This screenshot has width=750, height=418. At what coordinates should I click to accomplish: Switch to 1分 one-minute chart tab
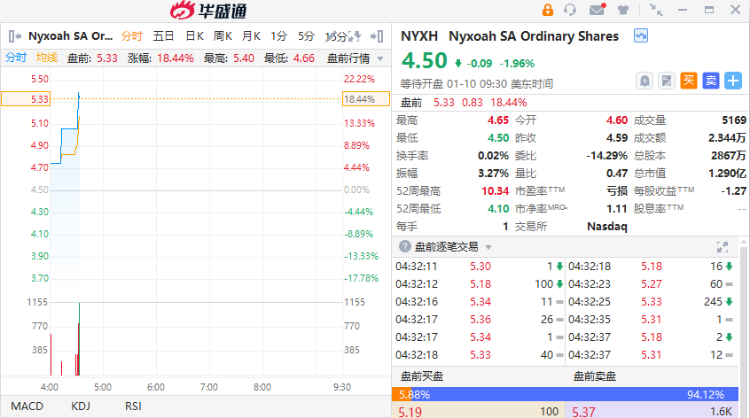click(278, 36)
